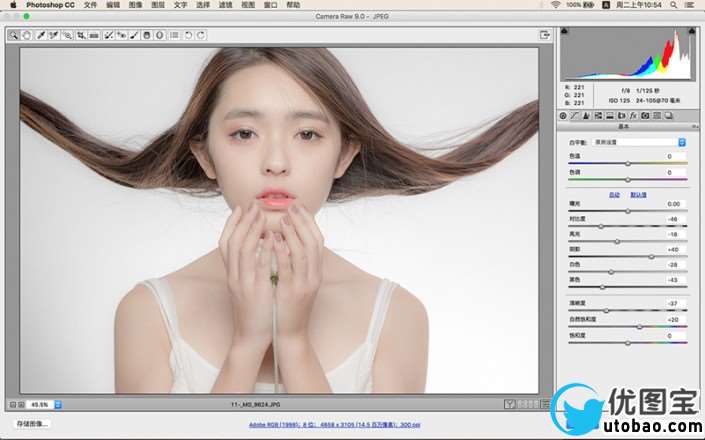
Task: Open the 图层 (Layer) menu
Action: pos(157,5)
